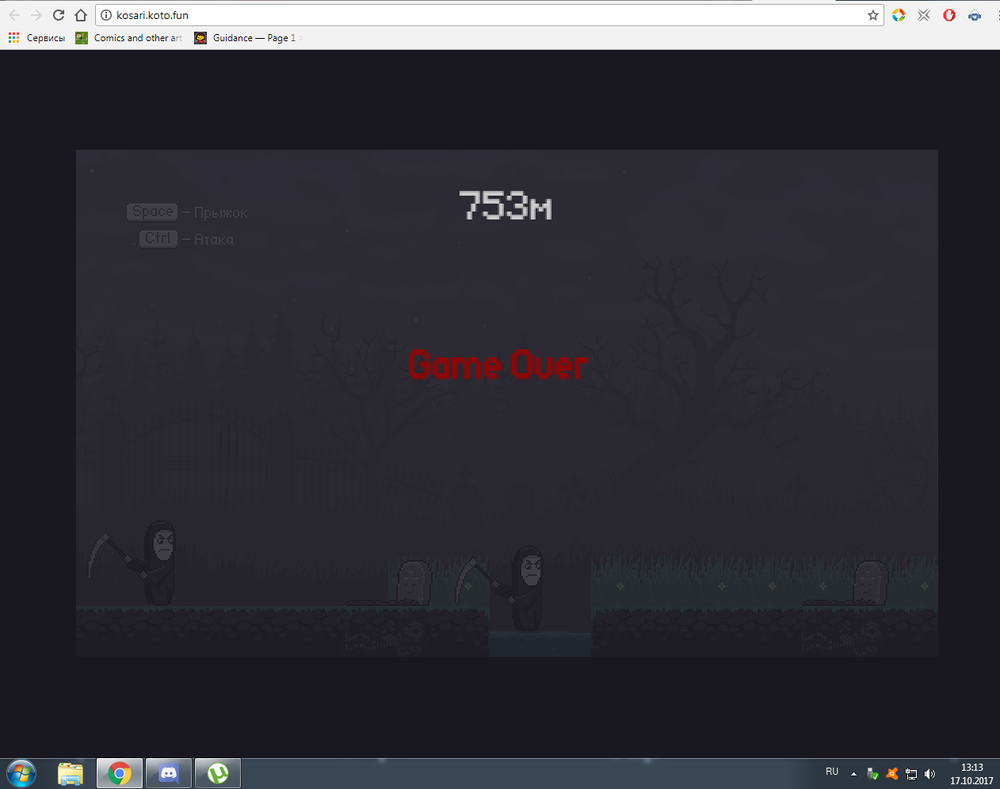Viewport: 1000px width, 789px height.
Task: Go to the browser home page
Action: pyautogui.click(x=81, y=15)
